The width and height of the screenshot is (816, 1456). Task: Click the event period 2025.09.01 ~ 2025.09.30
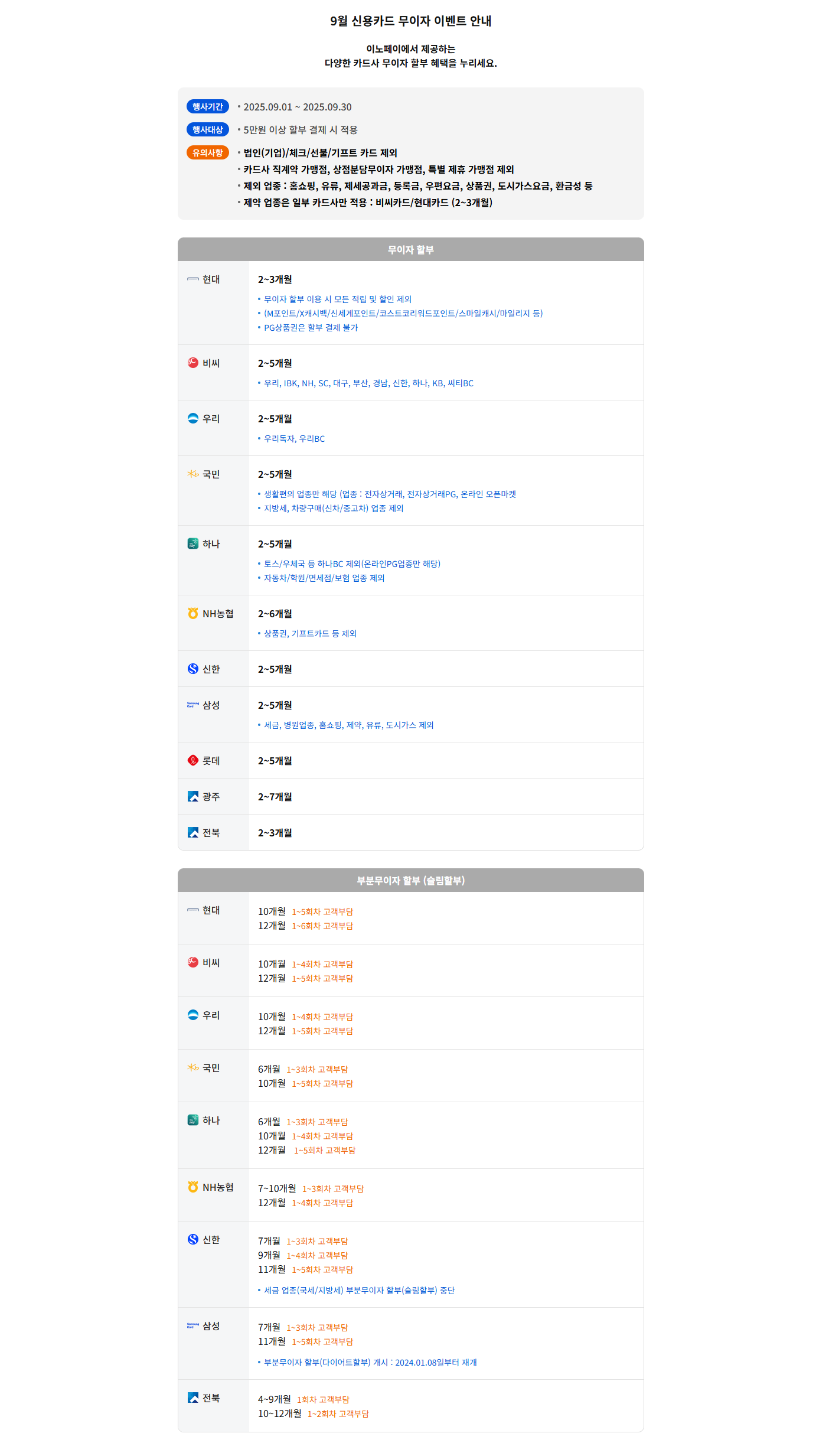pos(298,107)
